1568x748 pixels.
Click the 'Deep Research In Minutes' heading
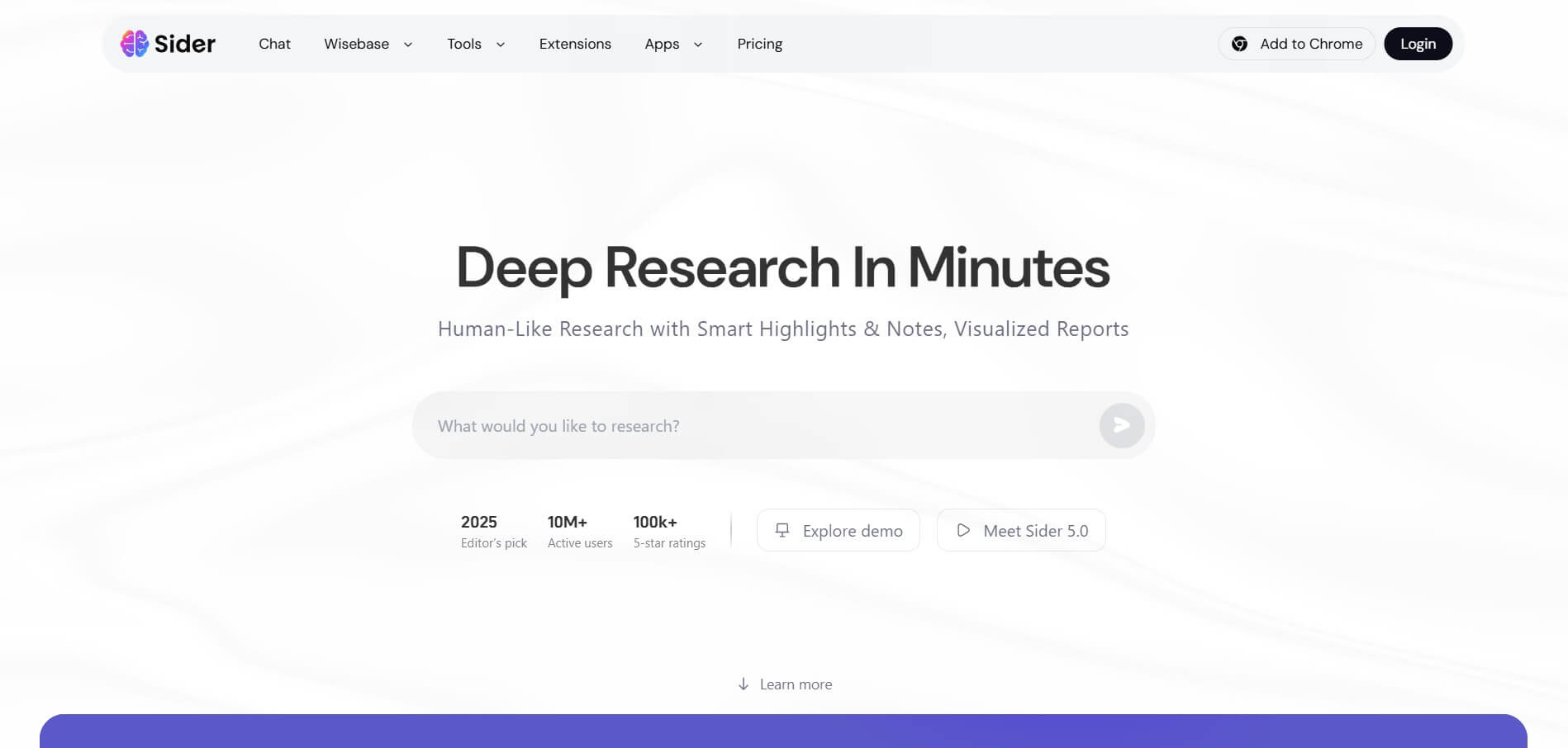[783, 267]
